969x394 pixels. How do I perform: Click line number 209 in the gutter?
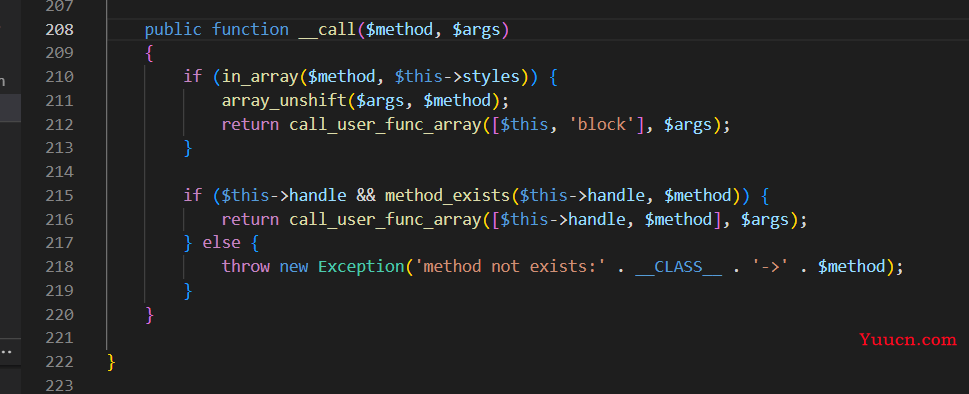click(x=59, y=53)
